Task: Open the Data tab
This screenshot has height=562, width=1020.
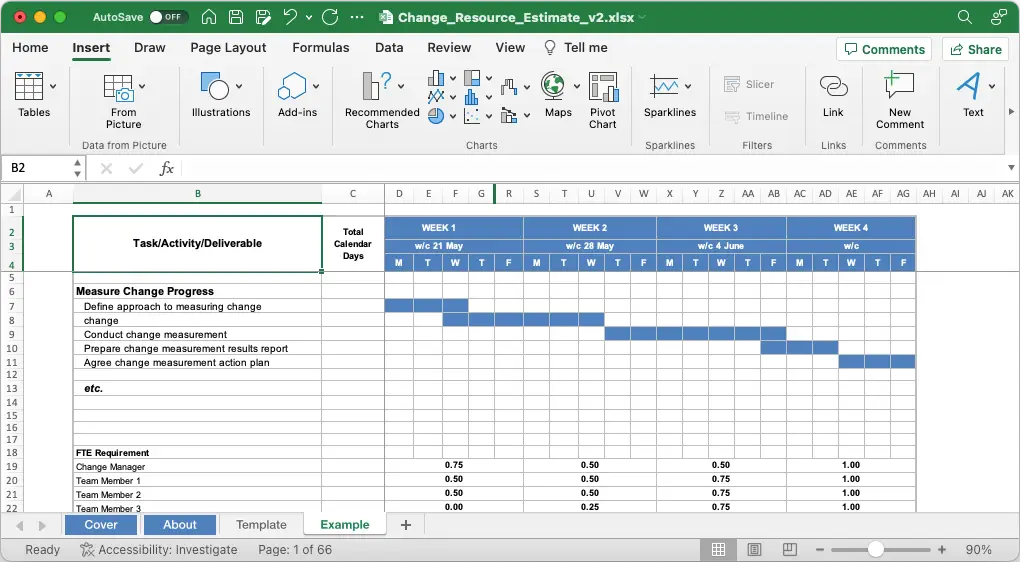Action: pos(389,47)
